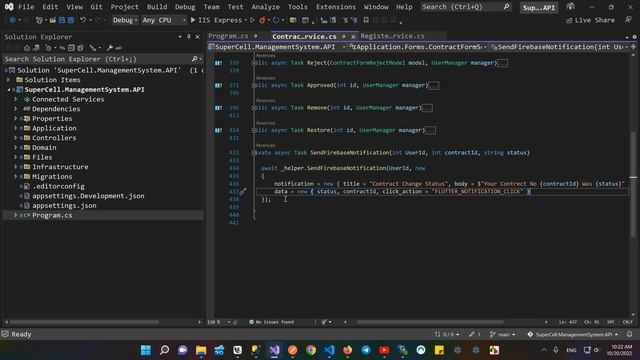Image resolution: width=640 pixels, height=360 pixels.
Task: Select the .editorconfig file
Action: 58,186
